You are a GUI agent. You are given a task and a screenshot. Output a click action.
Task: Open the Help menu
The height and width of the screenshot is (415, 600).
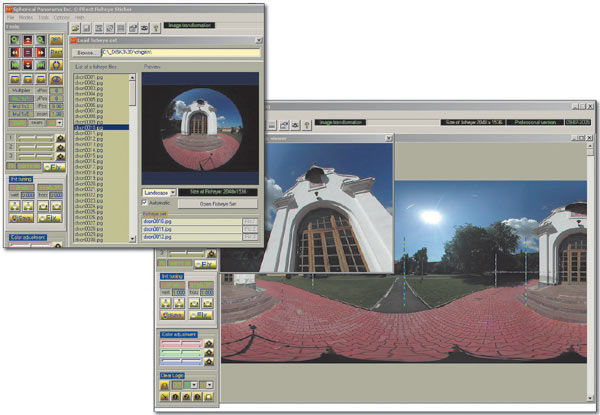coord(79,18)
